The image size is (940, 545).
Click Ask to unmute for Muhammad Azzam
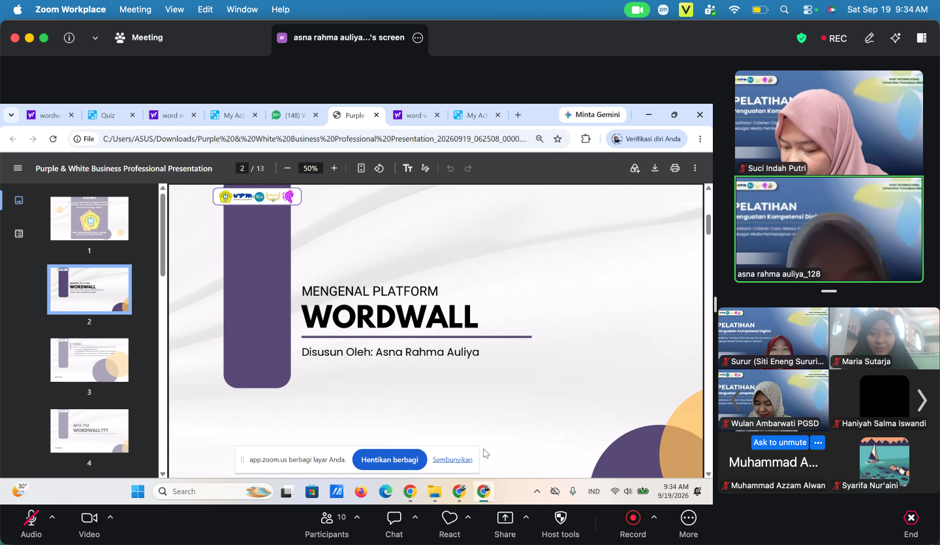click(x=780, y=442)
